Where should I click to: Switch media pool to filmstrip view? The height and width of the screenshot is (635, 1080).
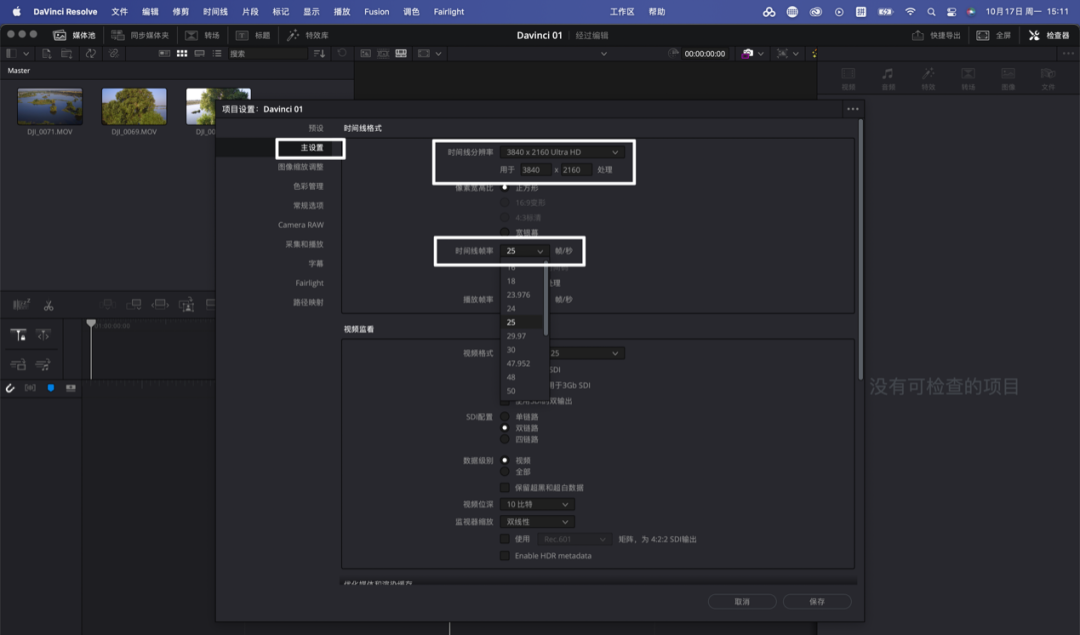[199, 53]
